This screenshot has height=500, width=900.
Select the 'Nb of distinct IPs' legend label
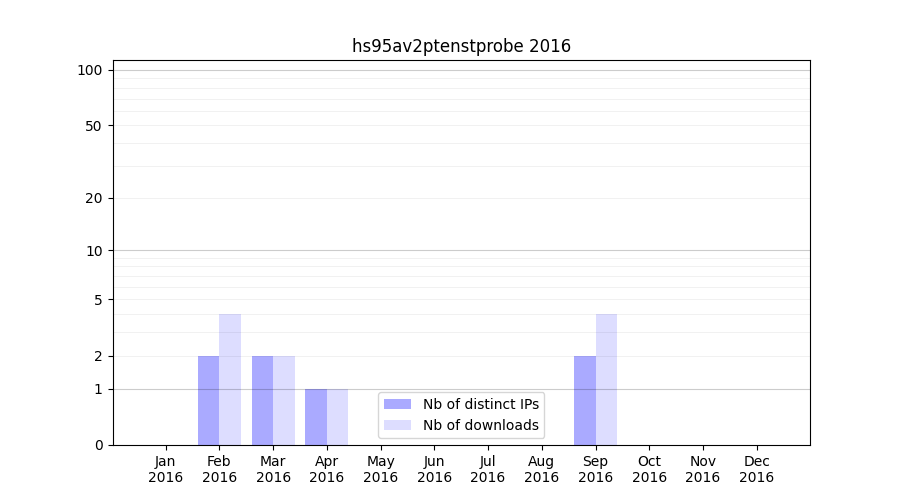pos(480,404)
